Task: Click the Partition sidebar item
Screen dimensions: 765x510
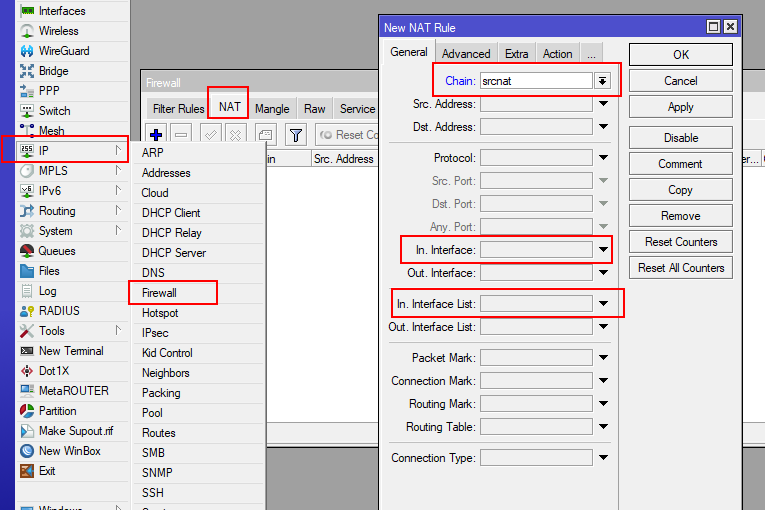Action: (57, 411)
